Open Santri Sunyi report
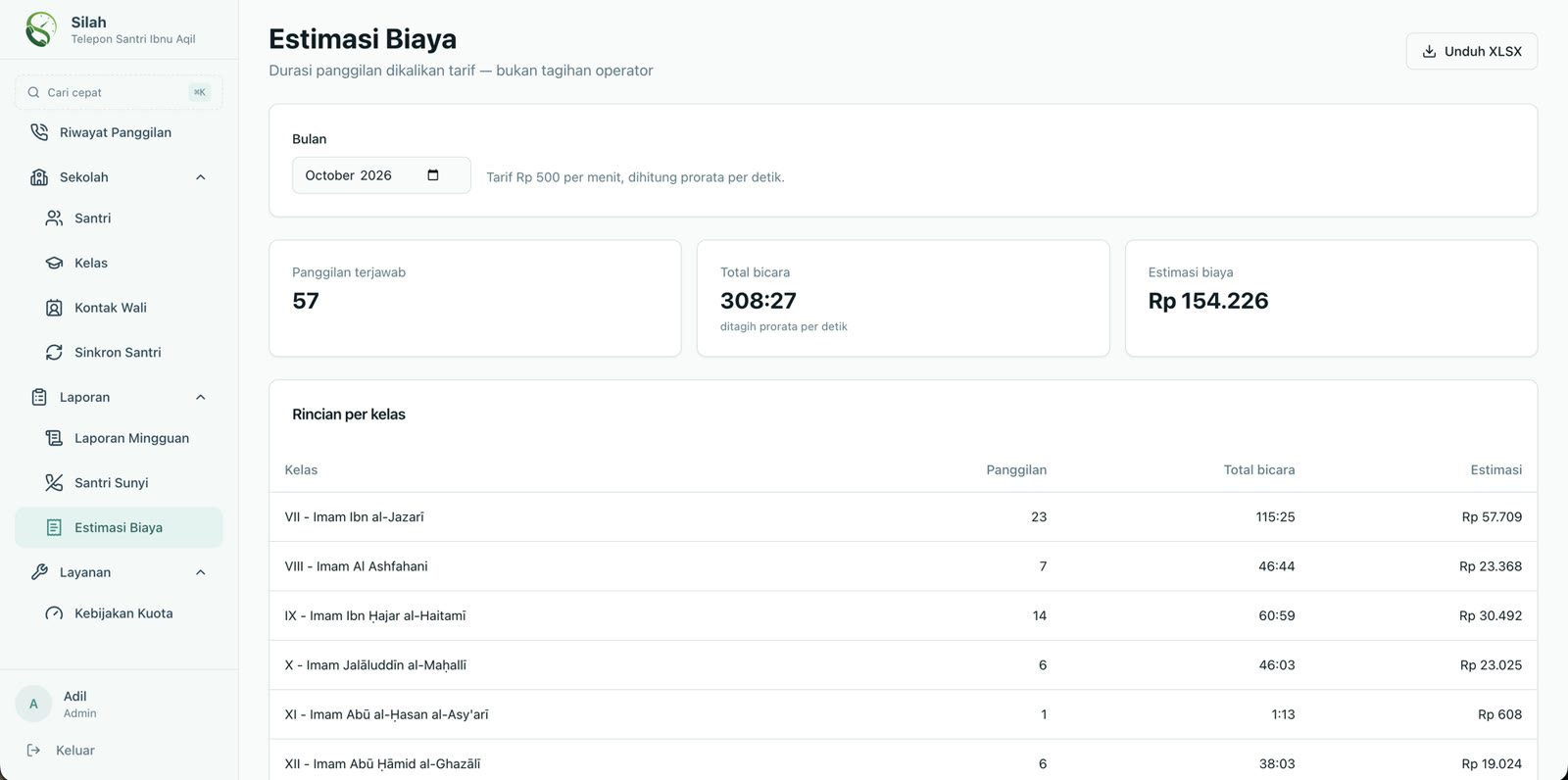This screenshot has height=780, width=1568. (119, 482)
